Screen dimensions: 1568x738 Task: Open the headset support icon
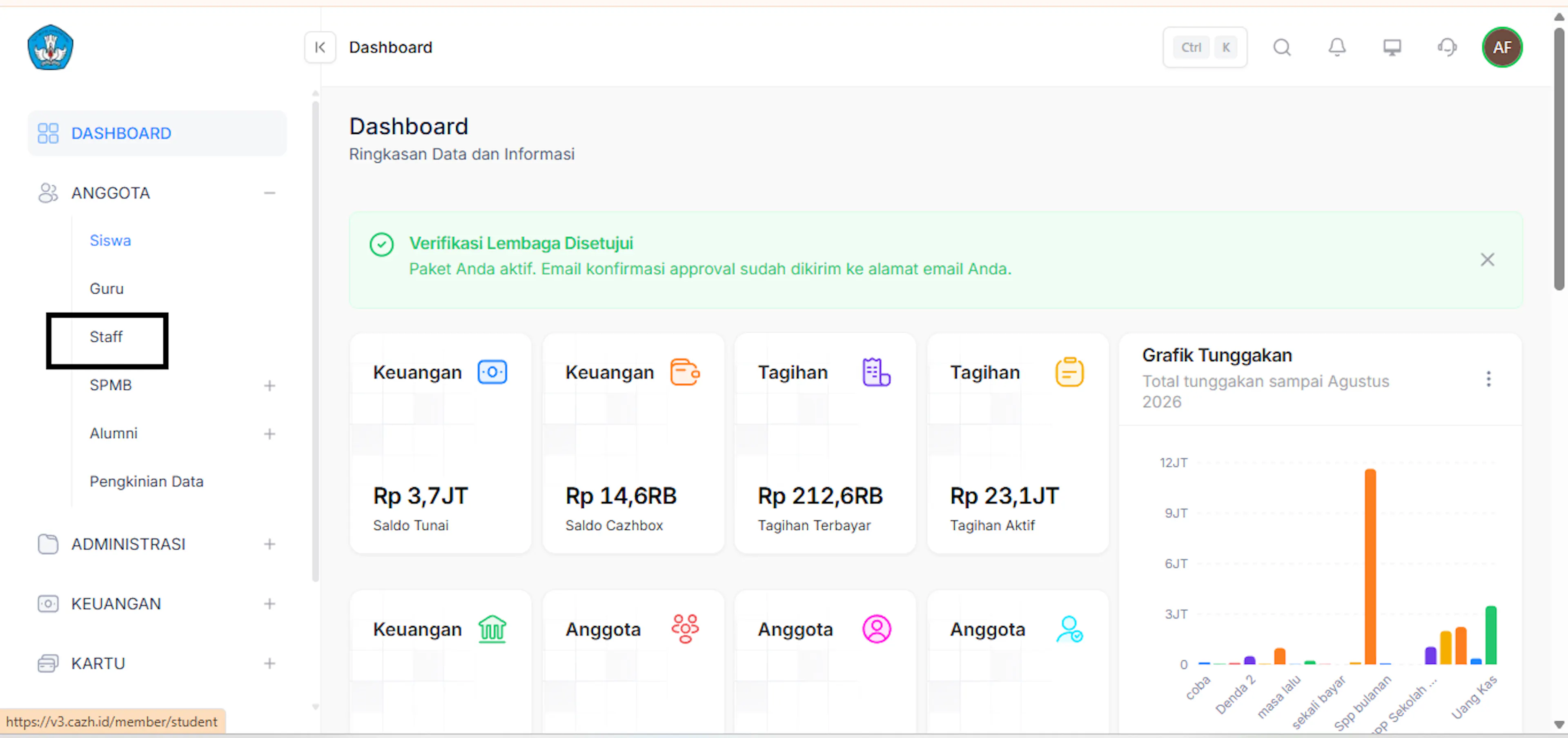1447,47
